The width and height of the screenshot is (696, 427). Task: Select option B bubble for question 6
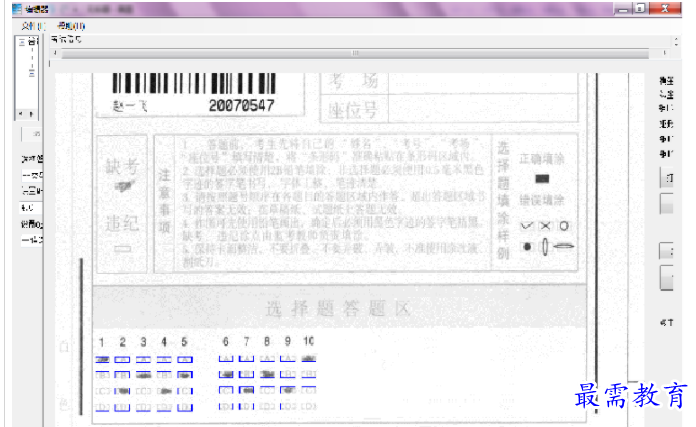point(226,374)
